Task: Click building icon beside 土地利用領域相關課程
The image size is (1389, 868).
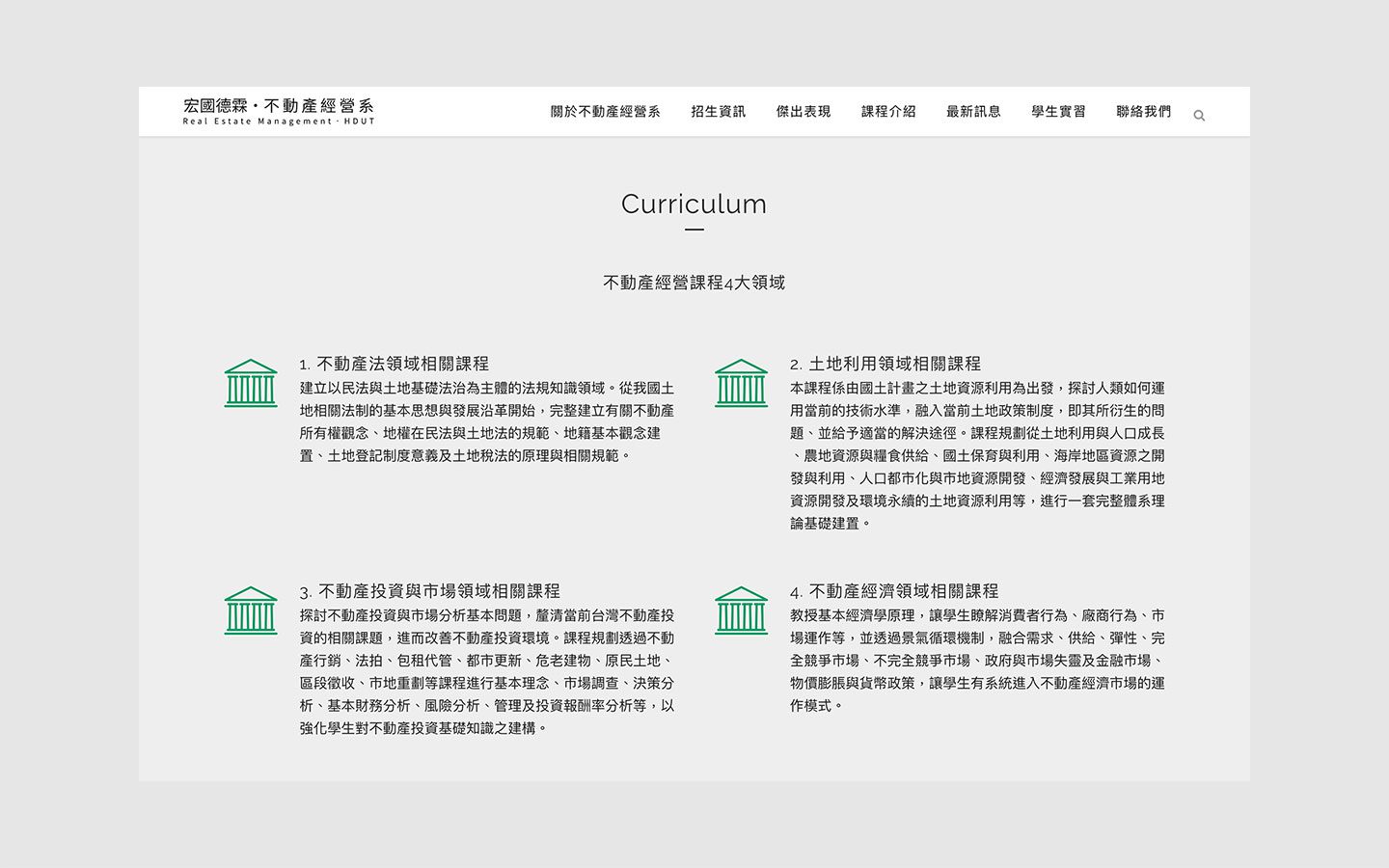Action: (741, 383)
